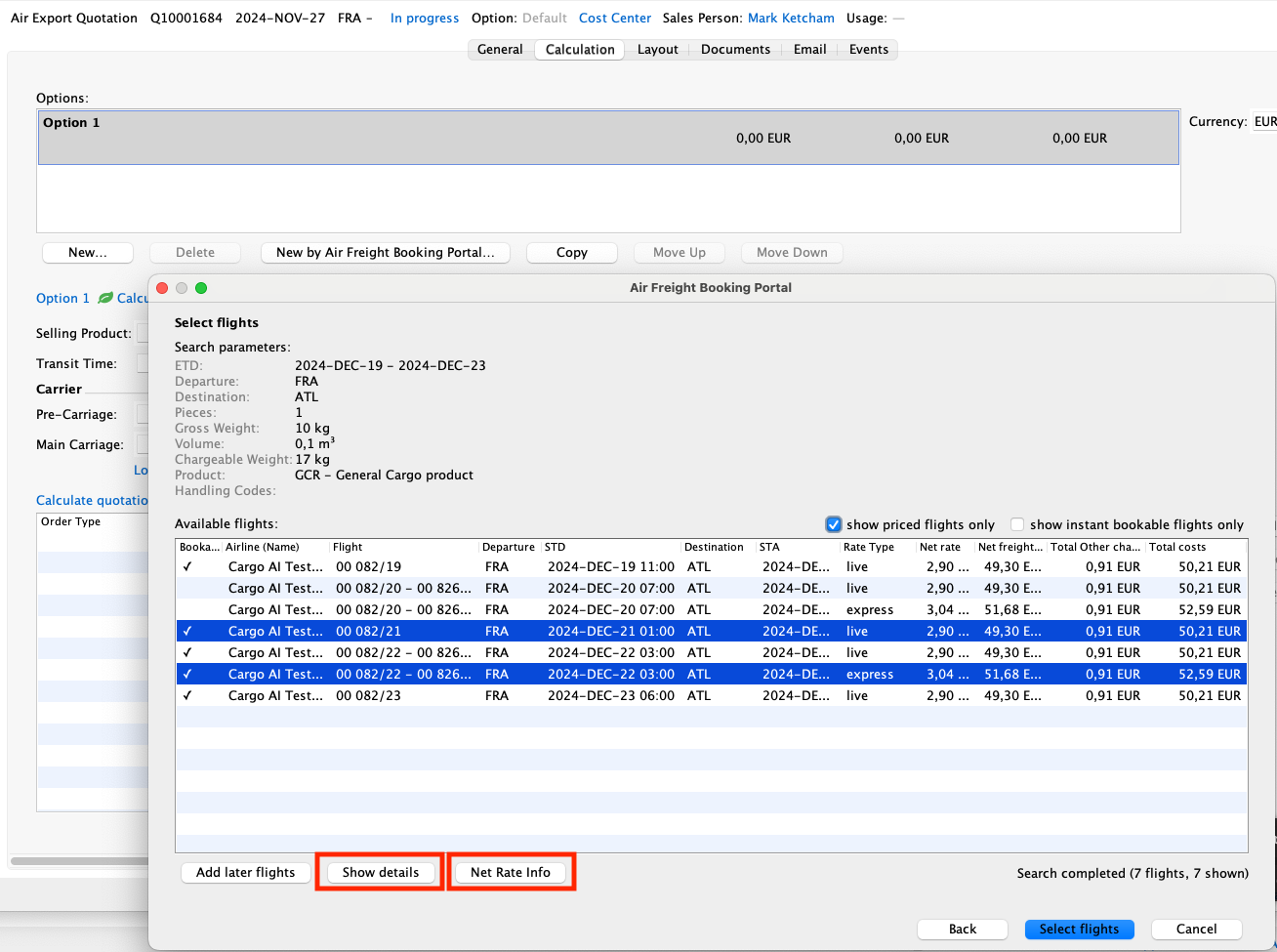Click the Show details button
This screenshot has height=952, width=1277.
tap(379, 872)
